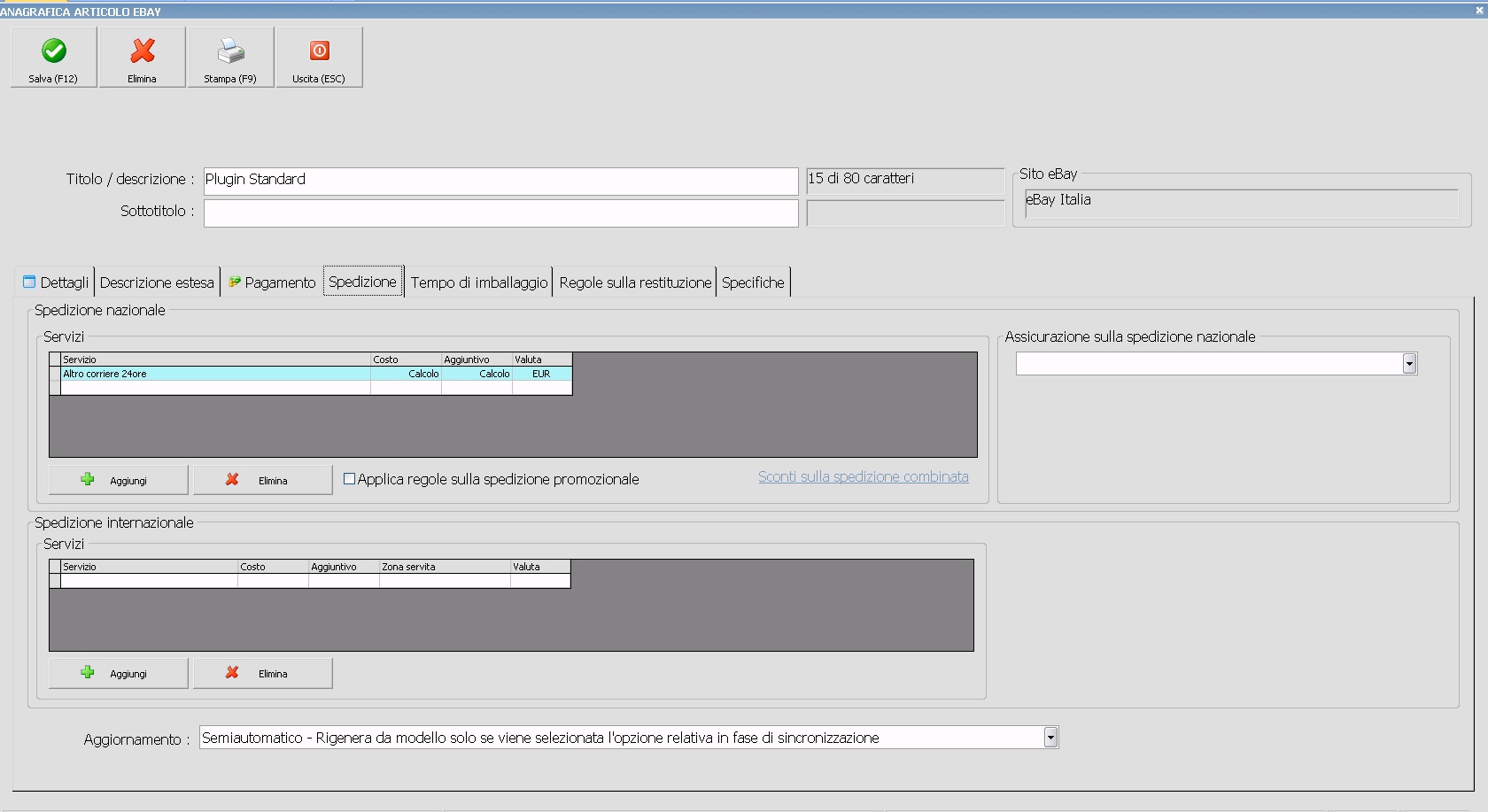Click the Zona servita column header
The image size is (1488, 812).
click(445, 567)
